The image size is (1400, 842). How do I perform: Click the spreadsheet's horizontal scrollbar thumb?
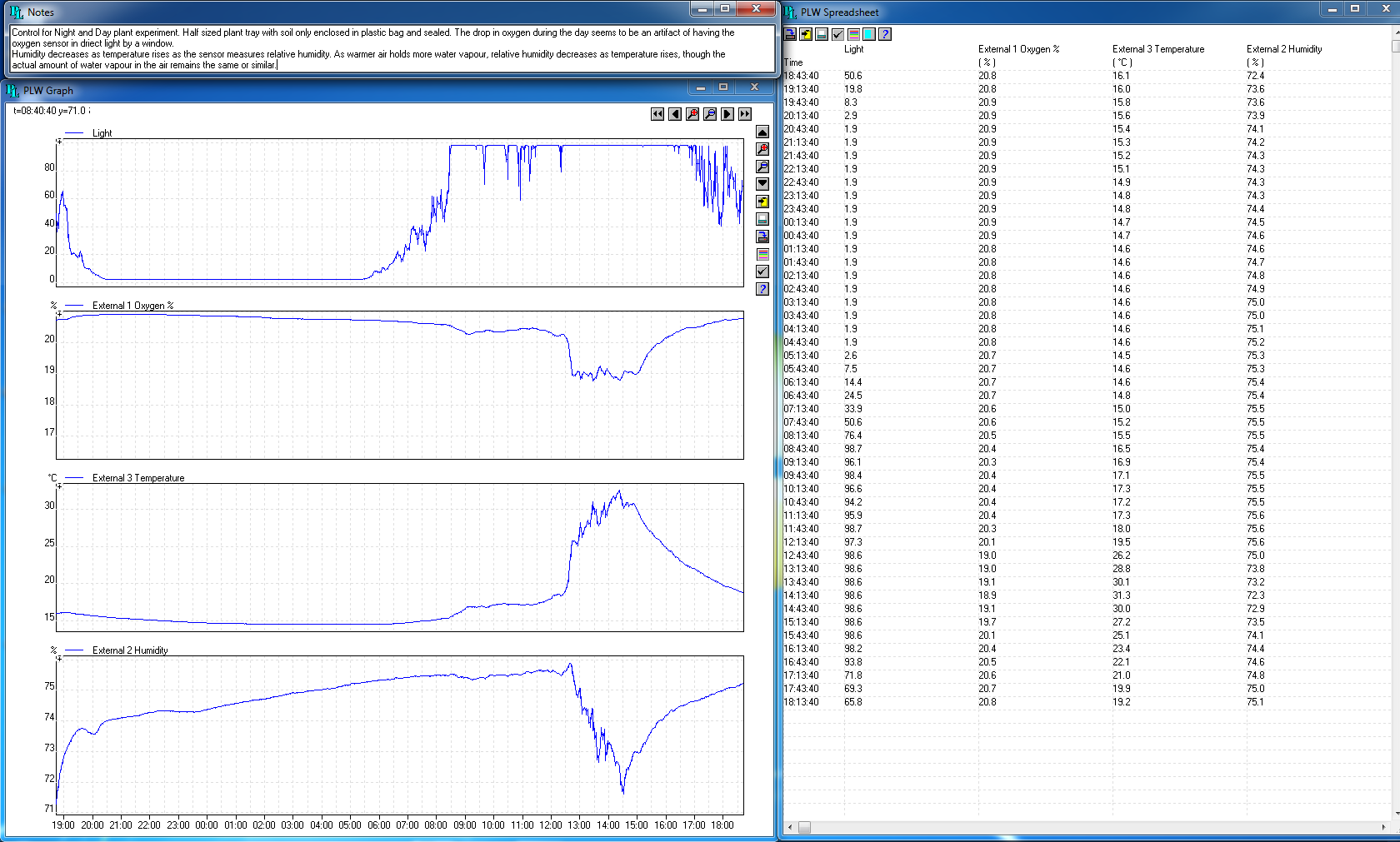(x=804, y=827)
